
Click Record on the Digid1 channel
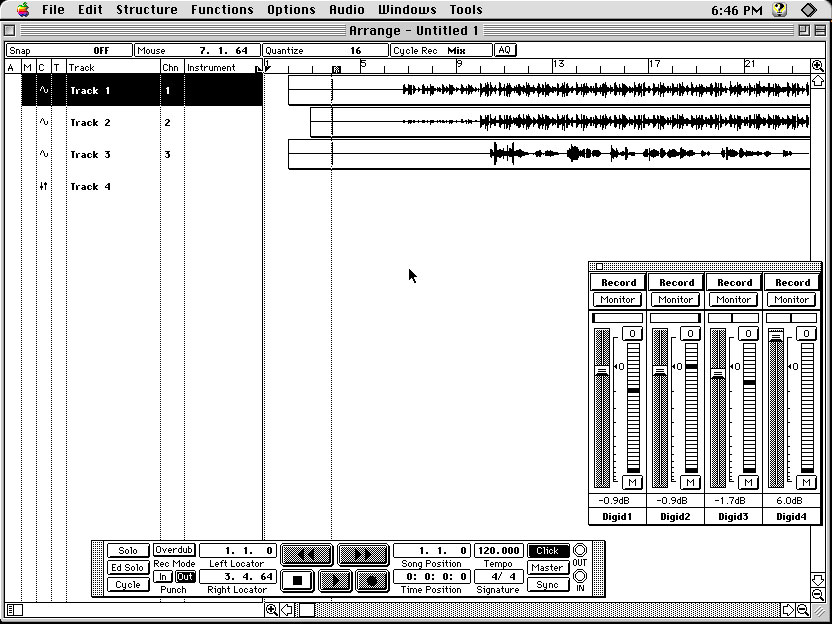click(618, 282)
